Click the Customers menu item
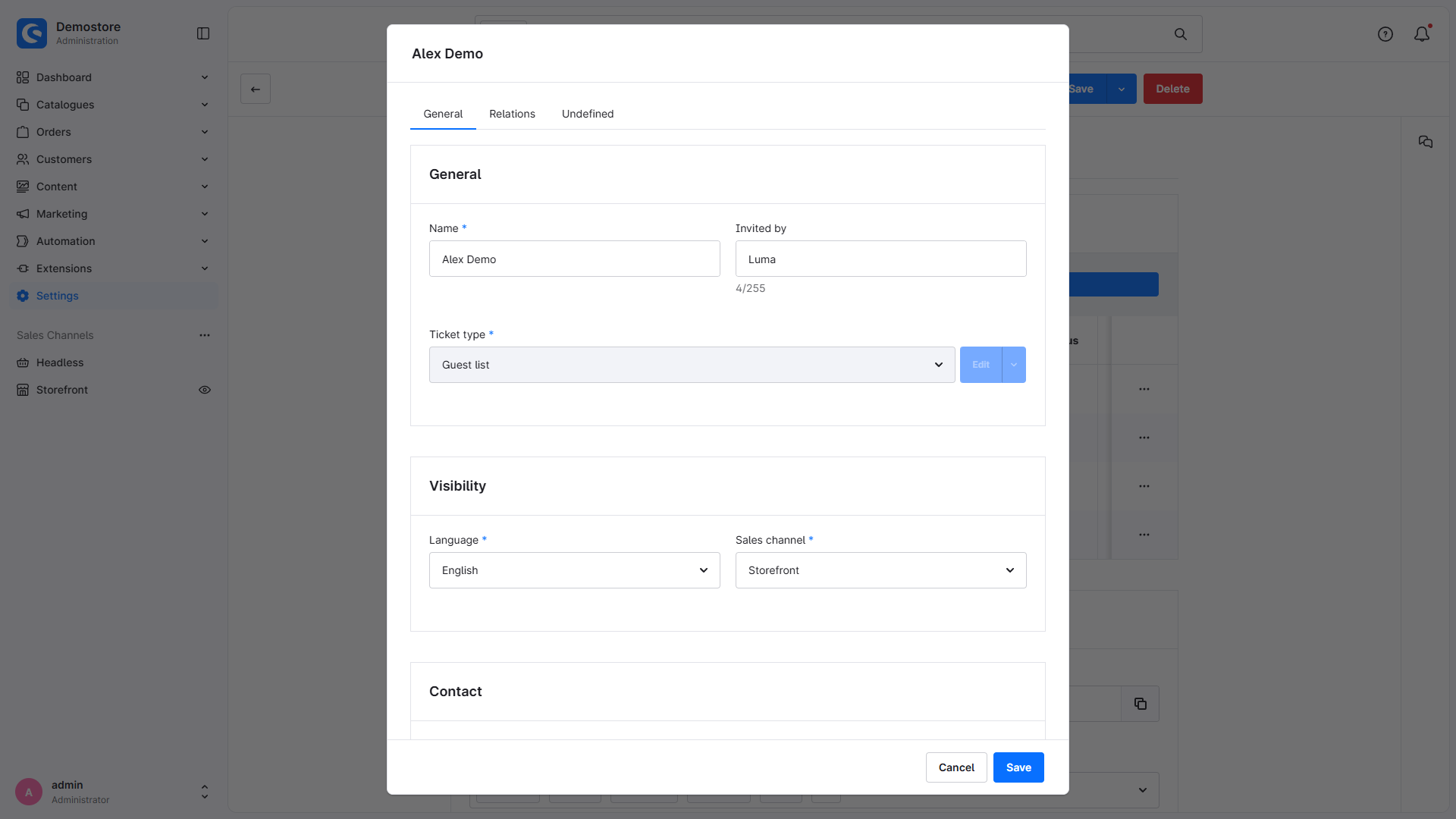Viewport: 1456px width, 819px height. pyautogui.click(x=114, y=159)
